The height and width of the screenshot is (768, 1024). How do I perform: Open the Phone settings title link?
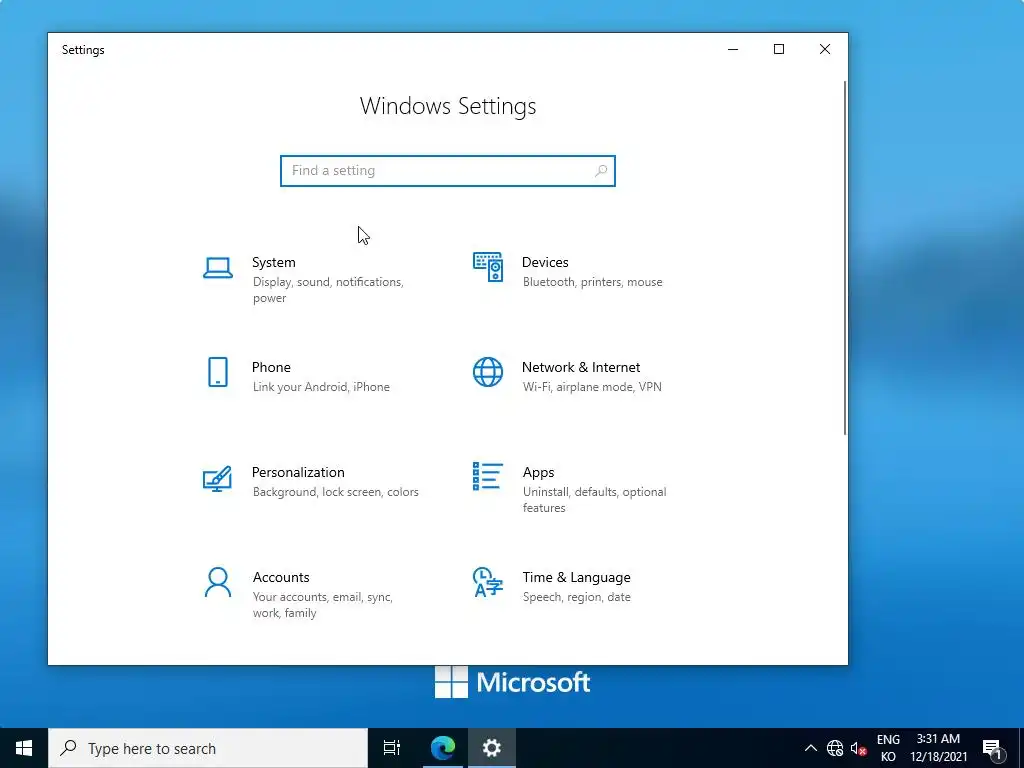[x=271, y=368]
